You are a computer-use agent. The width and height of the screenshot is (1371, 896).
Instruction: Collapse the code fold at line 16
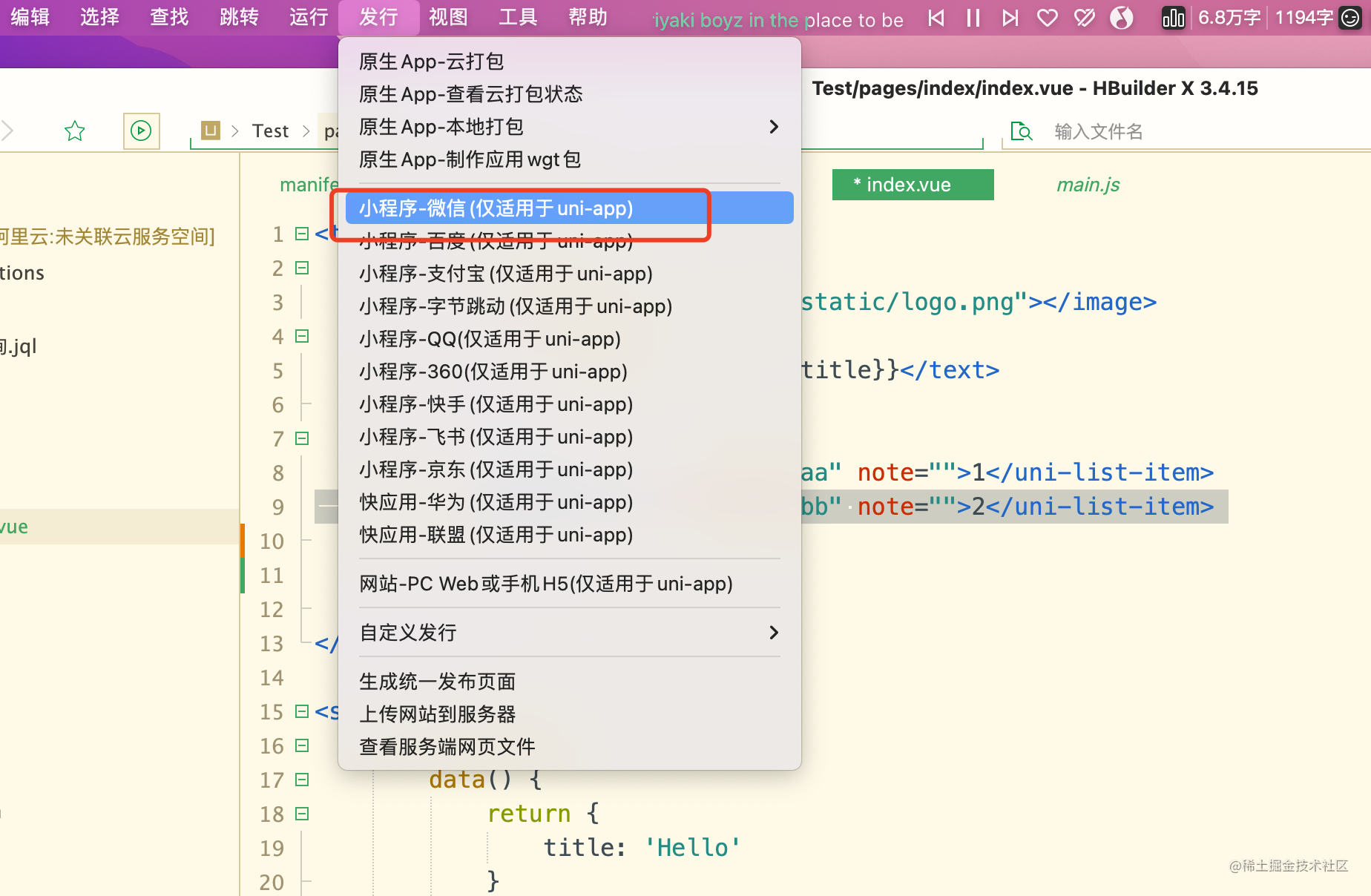[302, 745]
